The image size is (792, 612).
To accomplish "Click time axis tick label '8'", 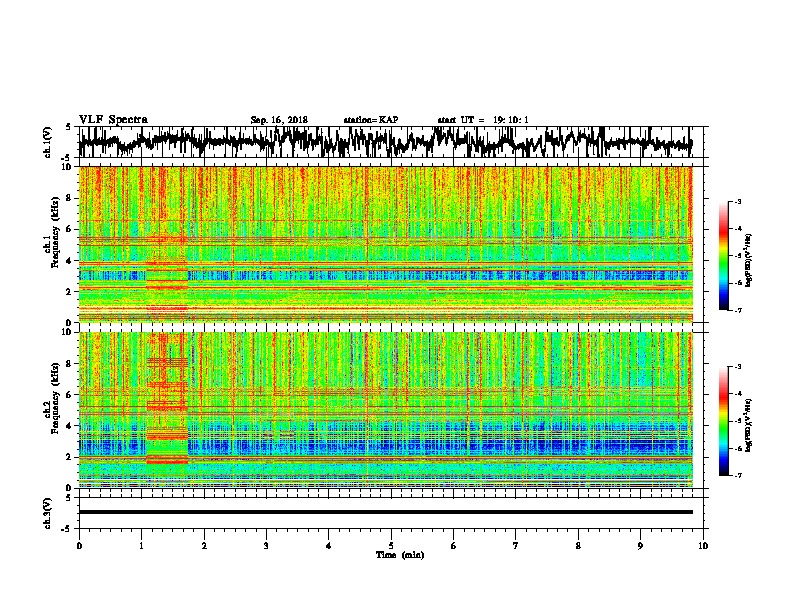I will coord(578,545).
